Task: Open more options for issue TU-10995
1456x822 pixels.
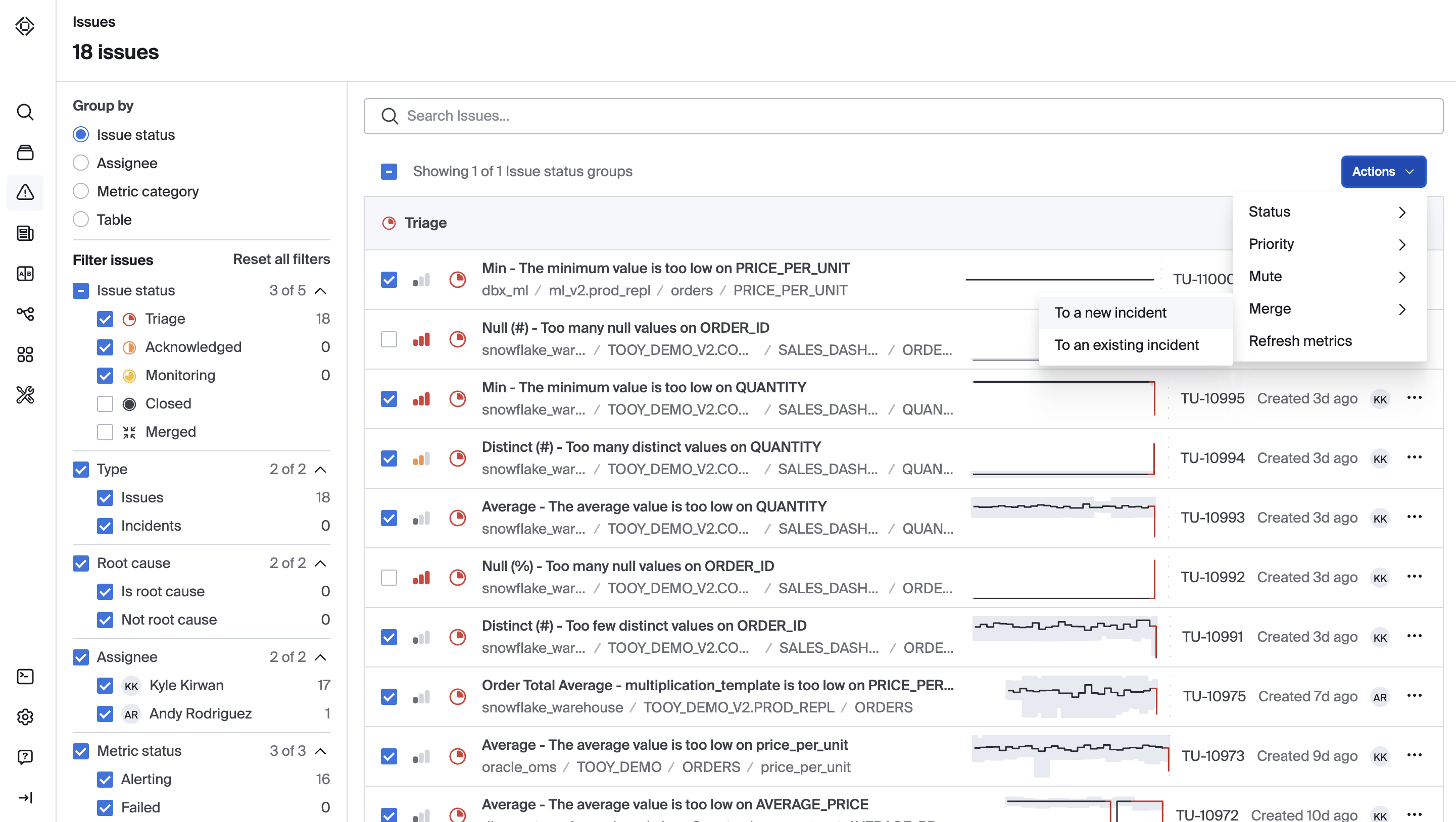Action: tap(1414, 398)
